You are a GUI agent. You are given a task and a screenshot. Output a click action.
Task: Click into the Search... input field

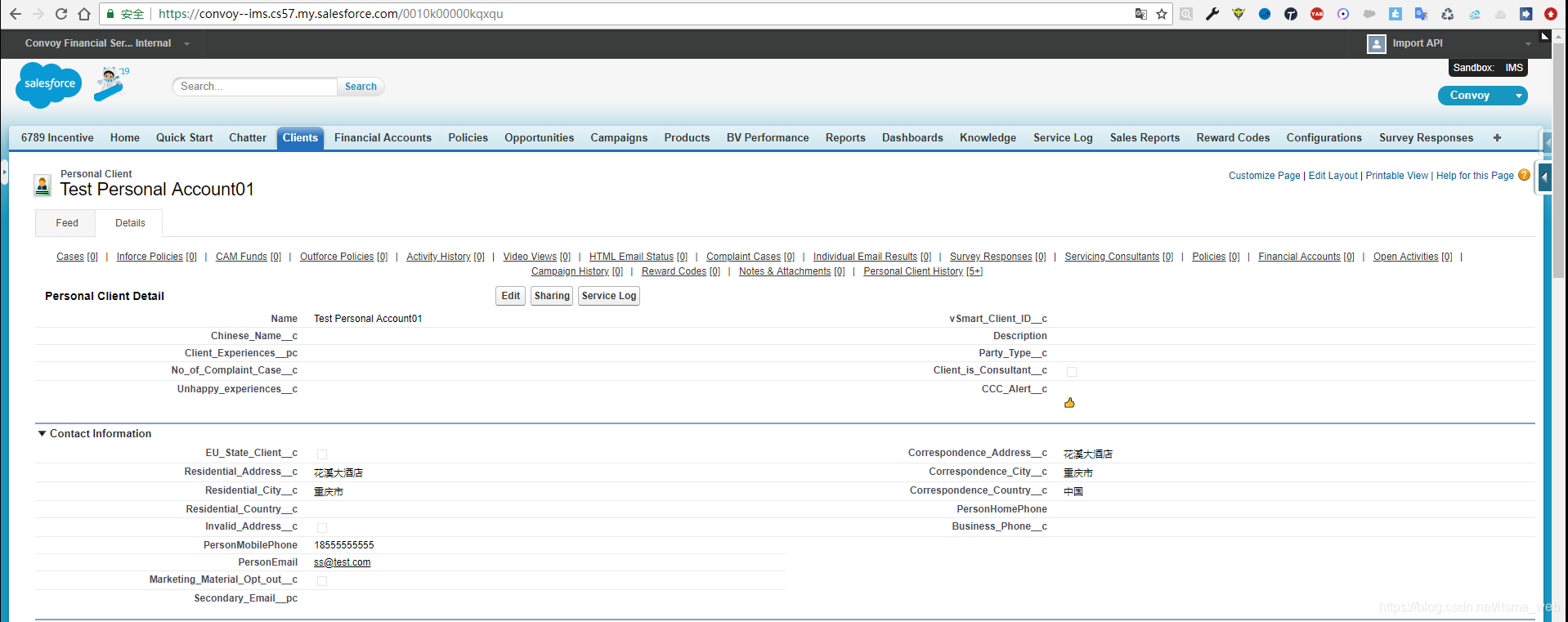(254, 87)
